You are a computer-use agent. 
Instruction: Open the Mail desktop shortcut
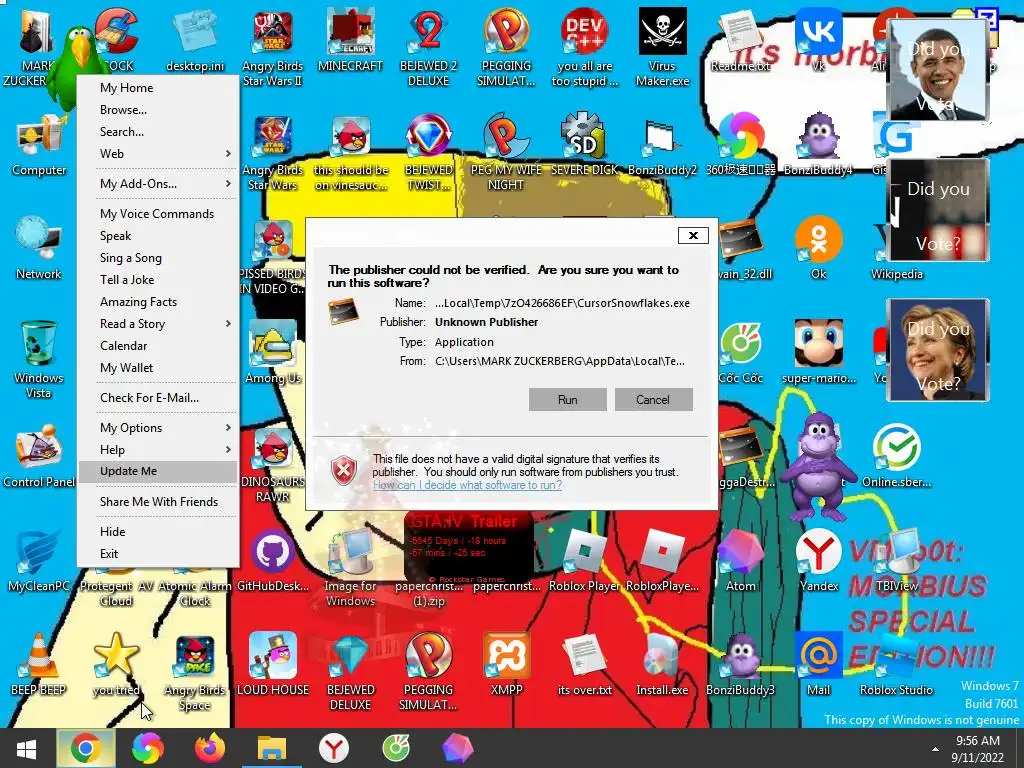(x=818, y=665)
